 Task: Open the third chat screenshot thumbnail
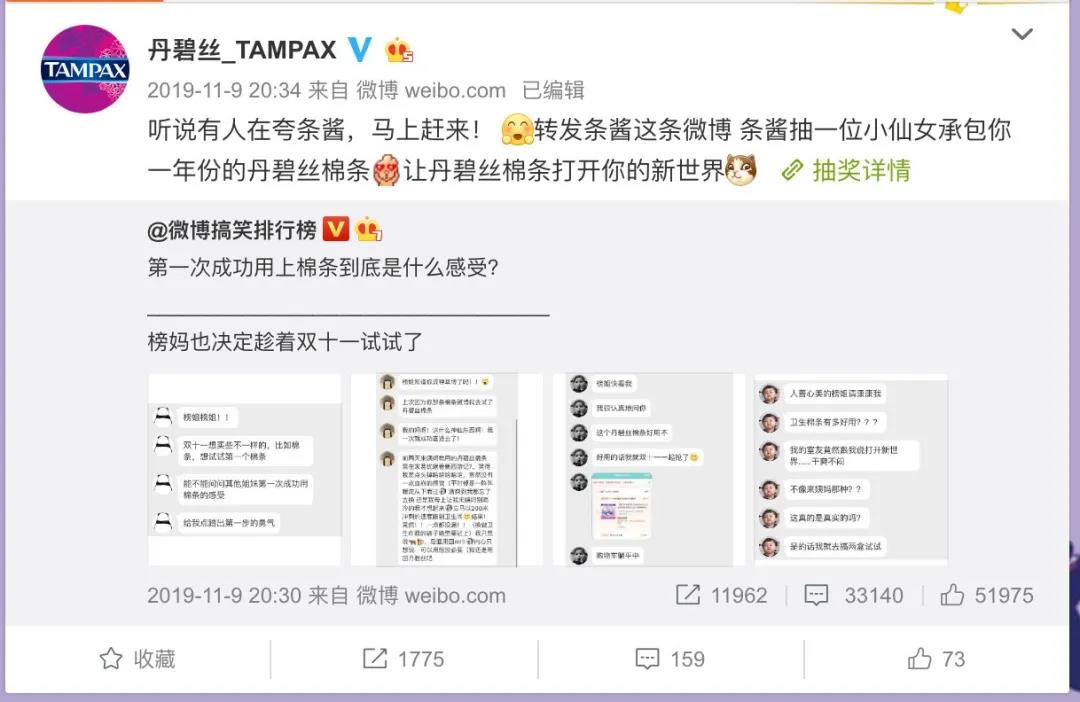[649, 470]
